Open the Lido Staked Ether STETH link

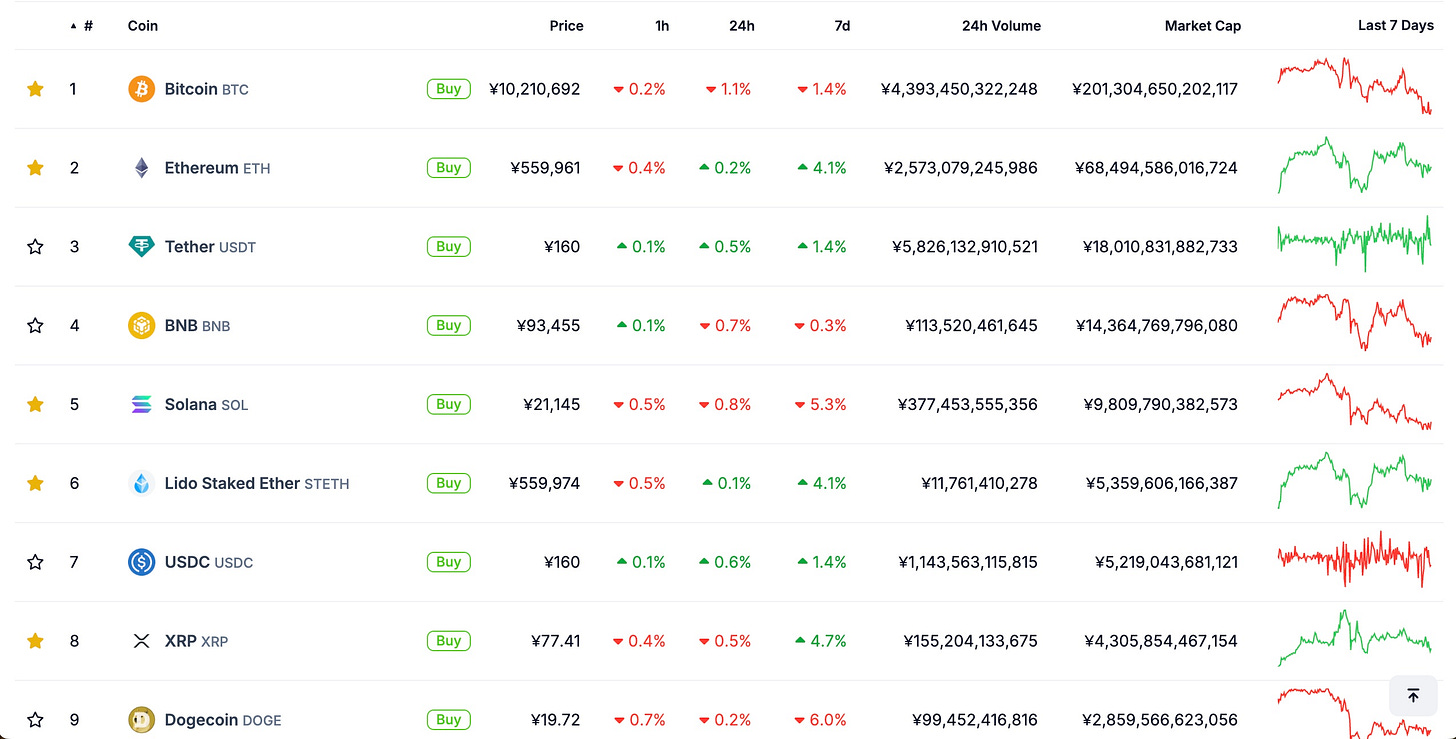[257, 483]
